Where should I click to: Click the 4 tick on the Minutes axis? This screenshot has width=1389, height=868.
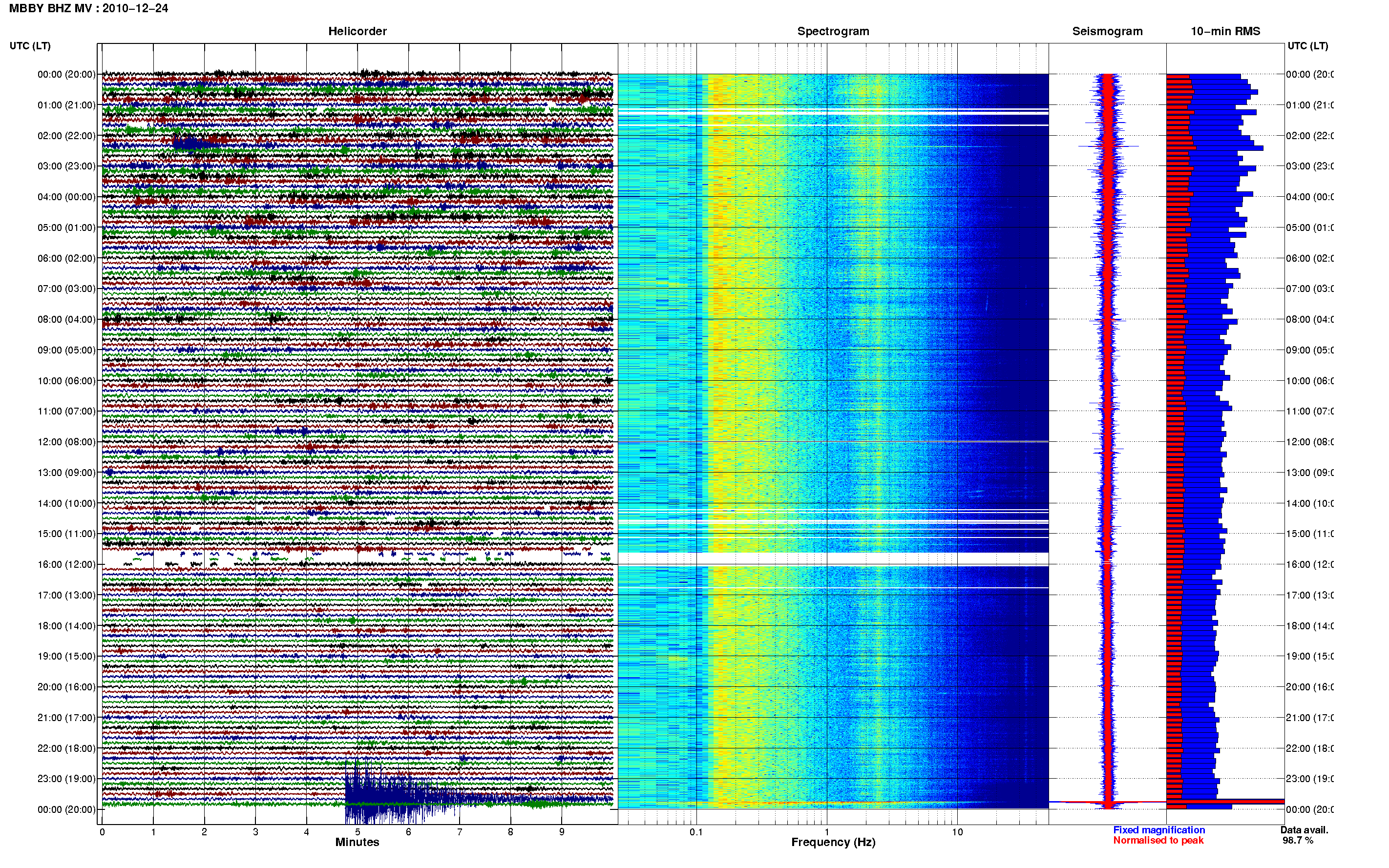[307, 832]
